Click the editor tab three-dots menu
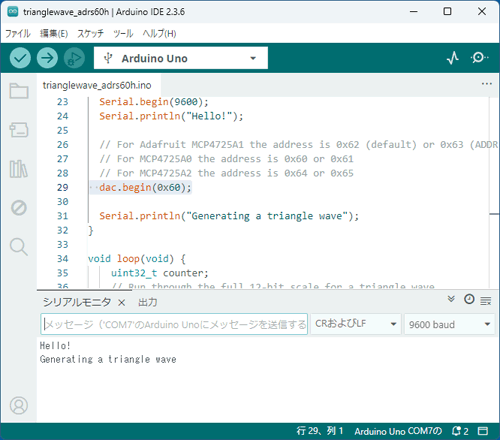 tap(487, 84)
